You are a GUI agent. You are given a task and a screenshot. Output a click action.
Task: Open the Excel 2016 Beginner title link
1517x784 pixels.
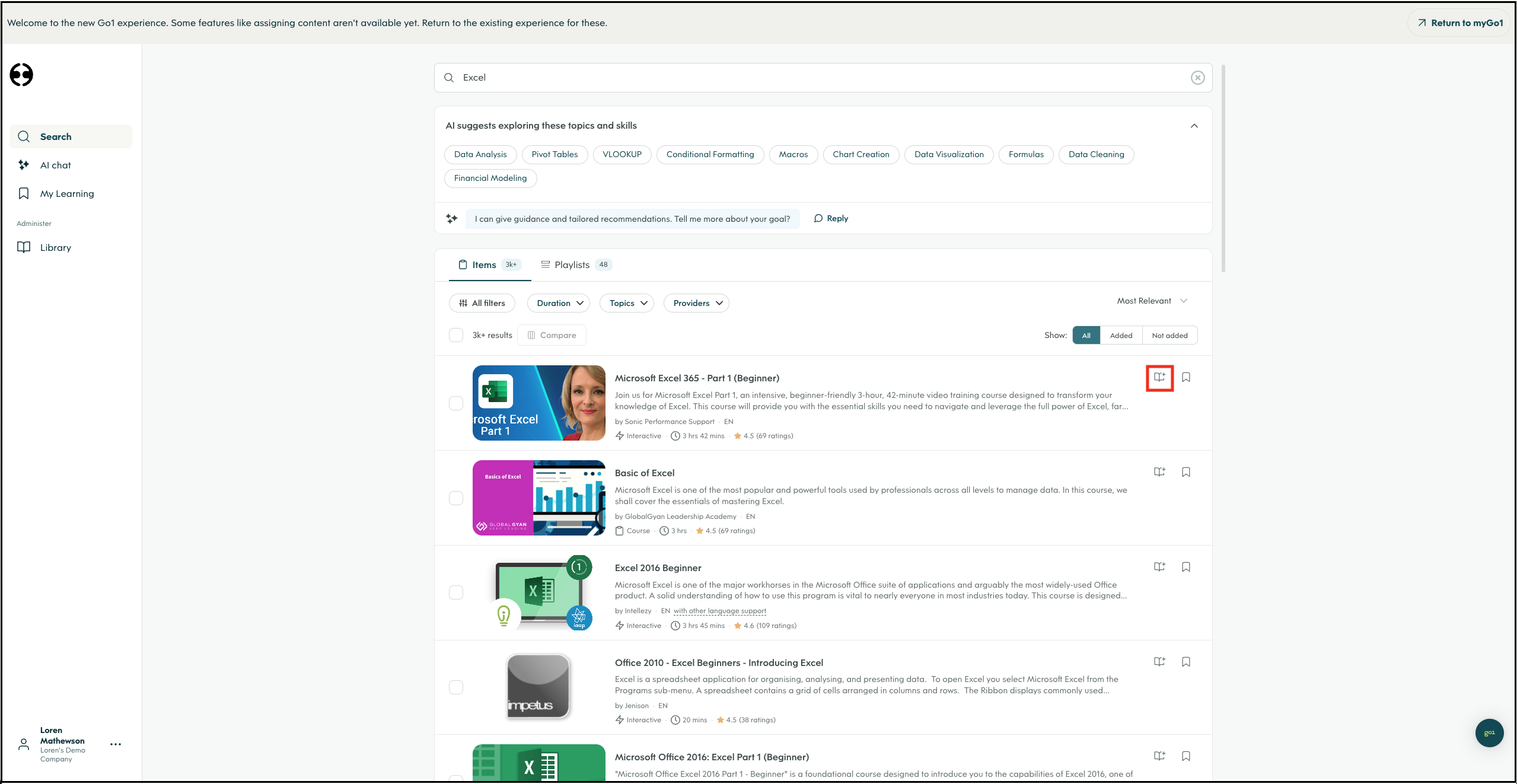(x=658, y=568)
